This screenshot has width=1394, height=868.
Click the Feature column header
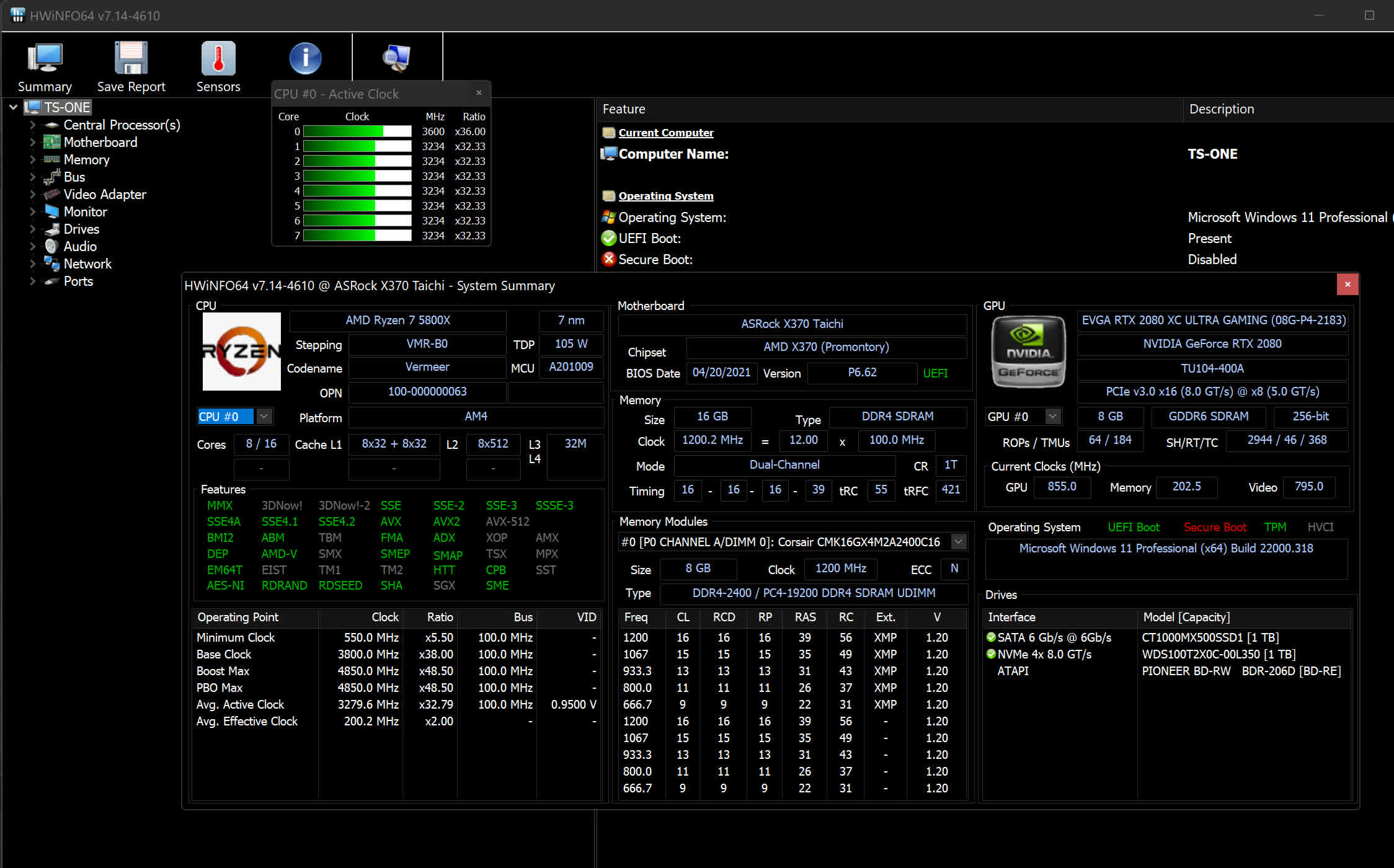[x=890, y=109]
